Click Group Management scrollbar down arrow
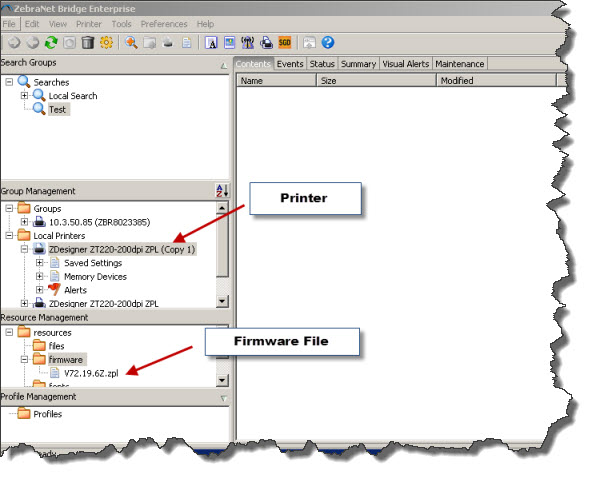The height and width of the screenshot is (480, 594). click(x=222, y=301)
